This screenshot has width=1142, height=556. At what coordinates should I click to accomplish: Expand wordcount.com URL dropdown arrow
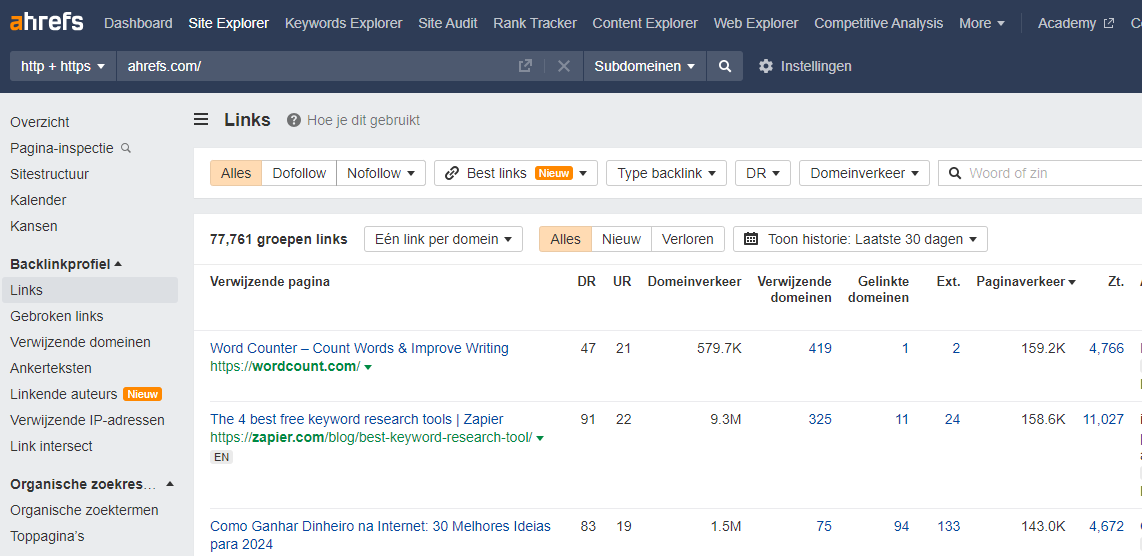[x=368, y=367]
